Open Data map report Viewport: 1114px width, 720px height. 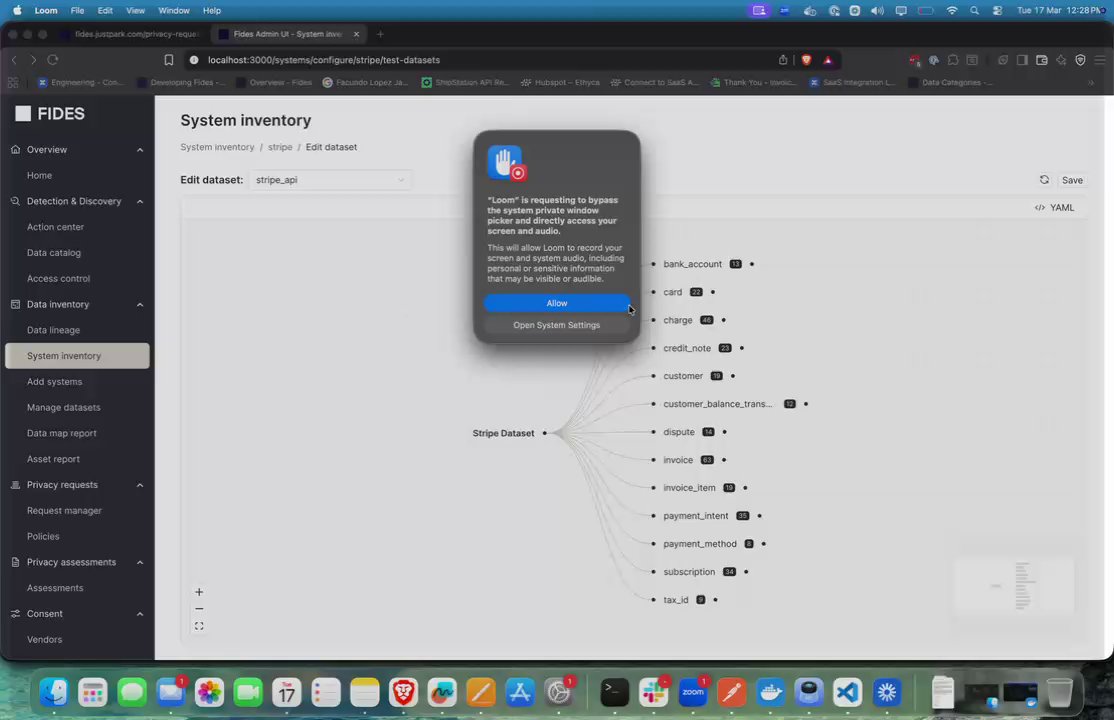(62, 433)
